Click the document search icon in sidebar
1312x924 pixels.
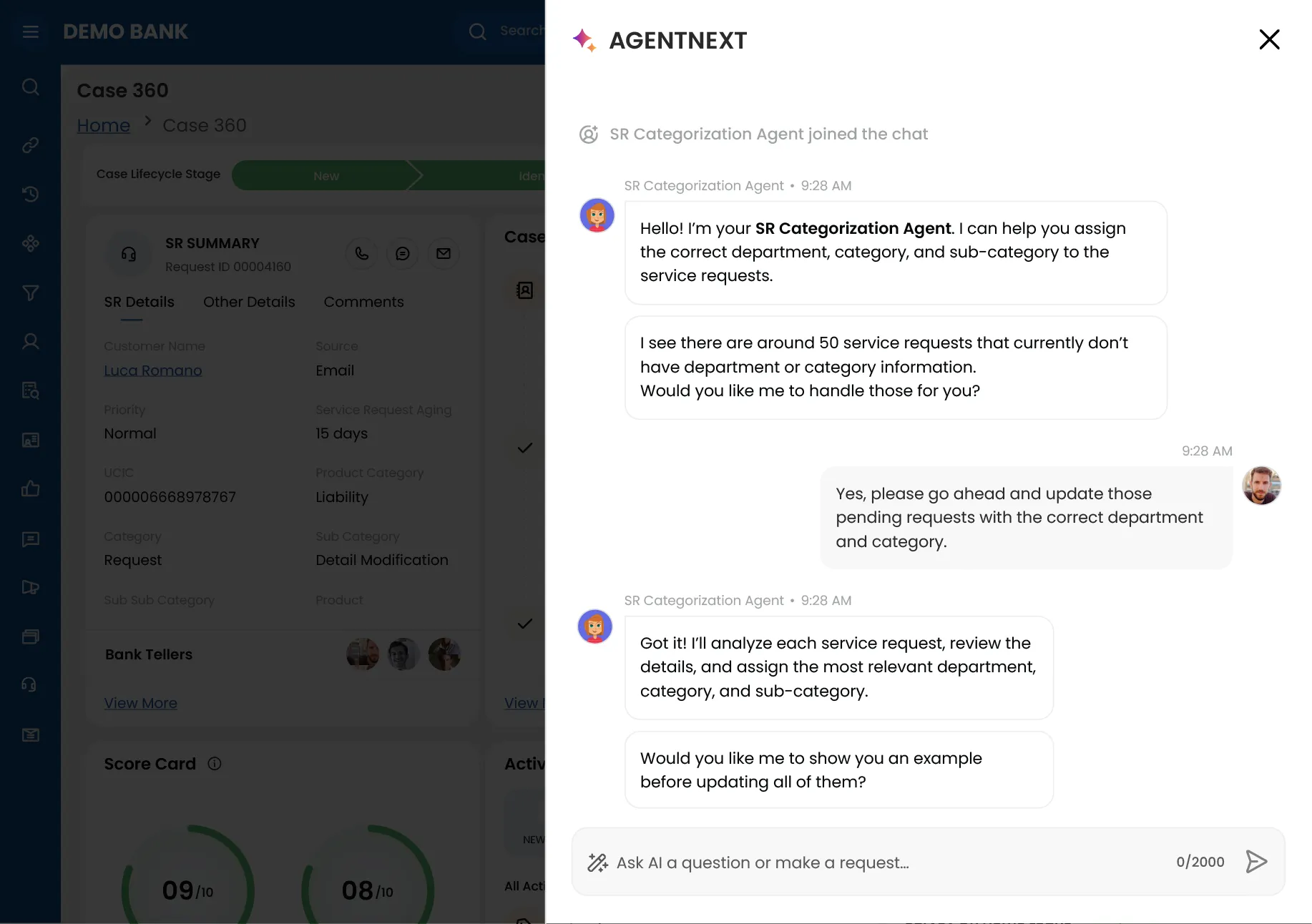click(30, 390)
